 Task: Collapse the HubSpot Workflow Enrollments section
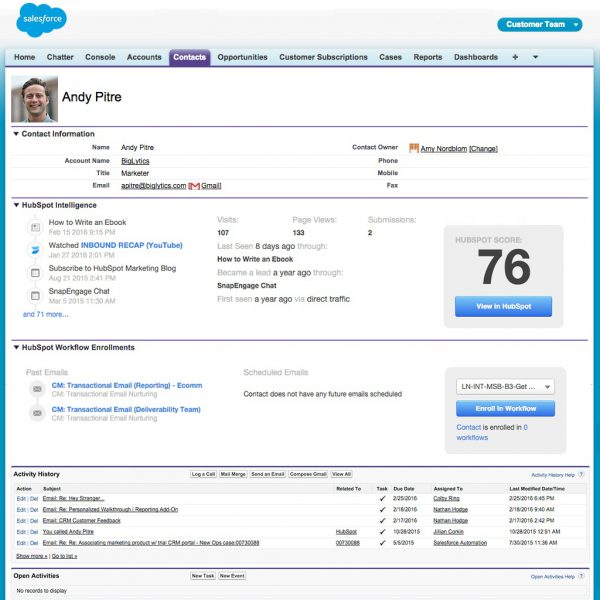16,347
